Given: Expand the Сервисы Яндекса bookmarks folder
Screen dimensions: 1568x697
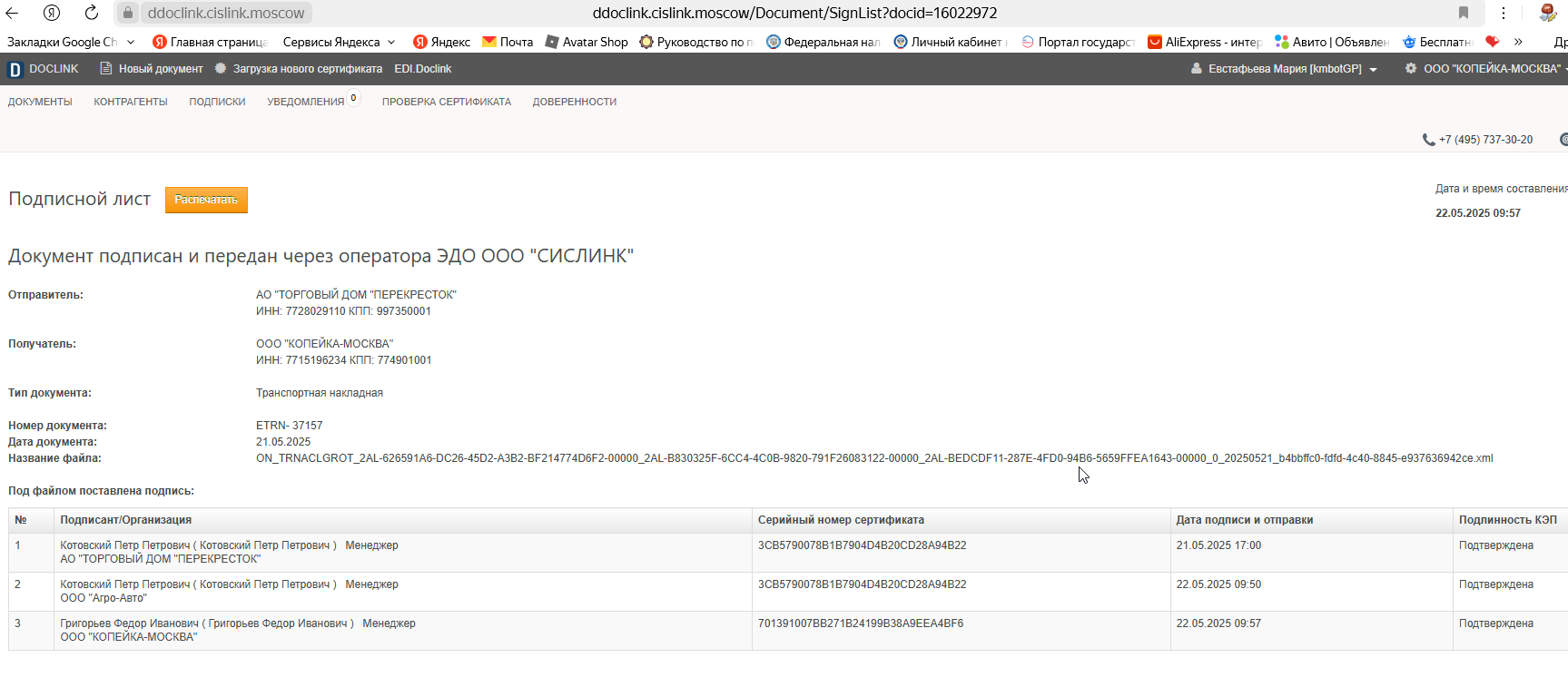Looking at the screenshot, I should click(339, 42).
